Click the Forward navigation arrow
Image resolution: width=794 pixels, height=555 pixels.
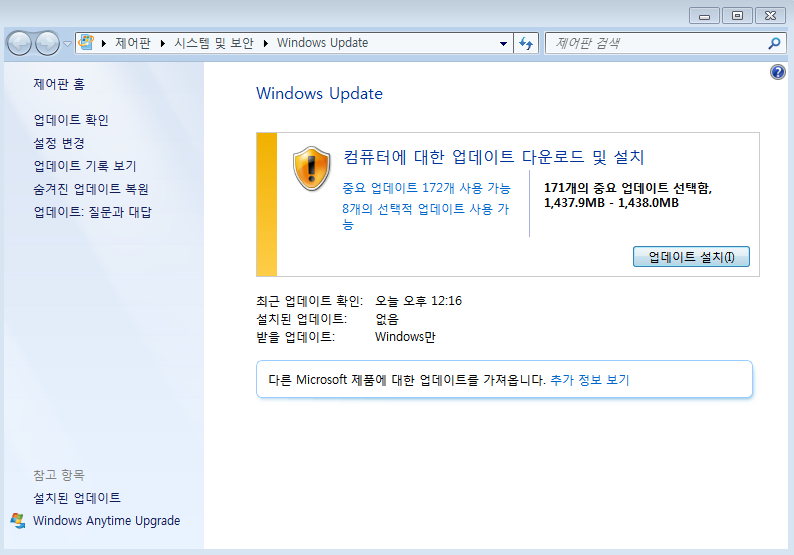tap(47, 43)
